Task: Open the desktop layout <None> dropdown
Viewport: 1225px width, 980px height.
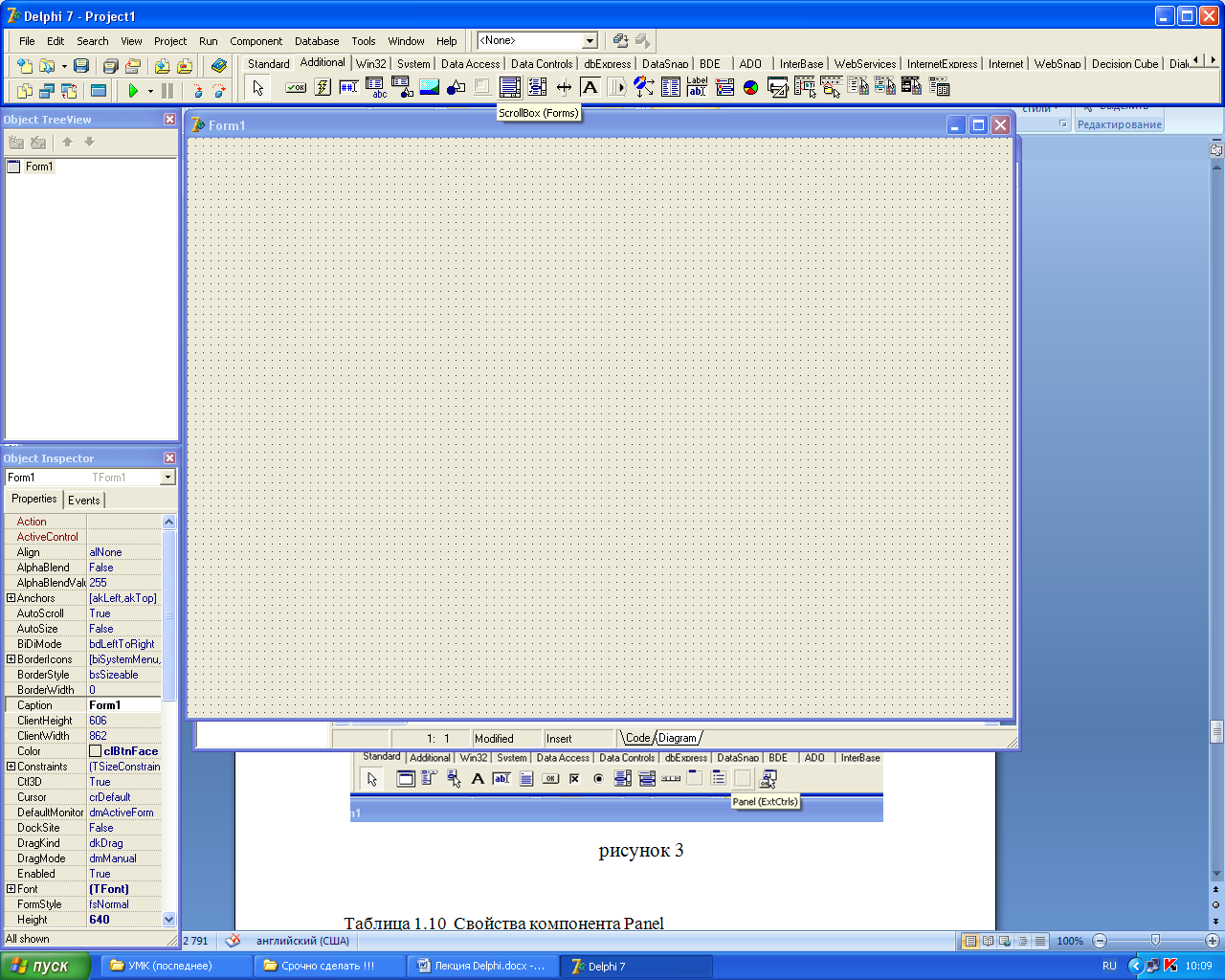Action: [x=590, y=40]
